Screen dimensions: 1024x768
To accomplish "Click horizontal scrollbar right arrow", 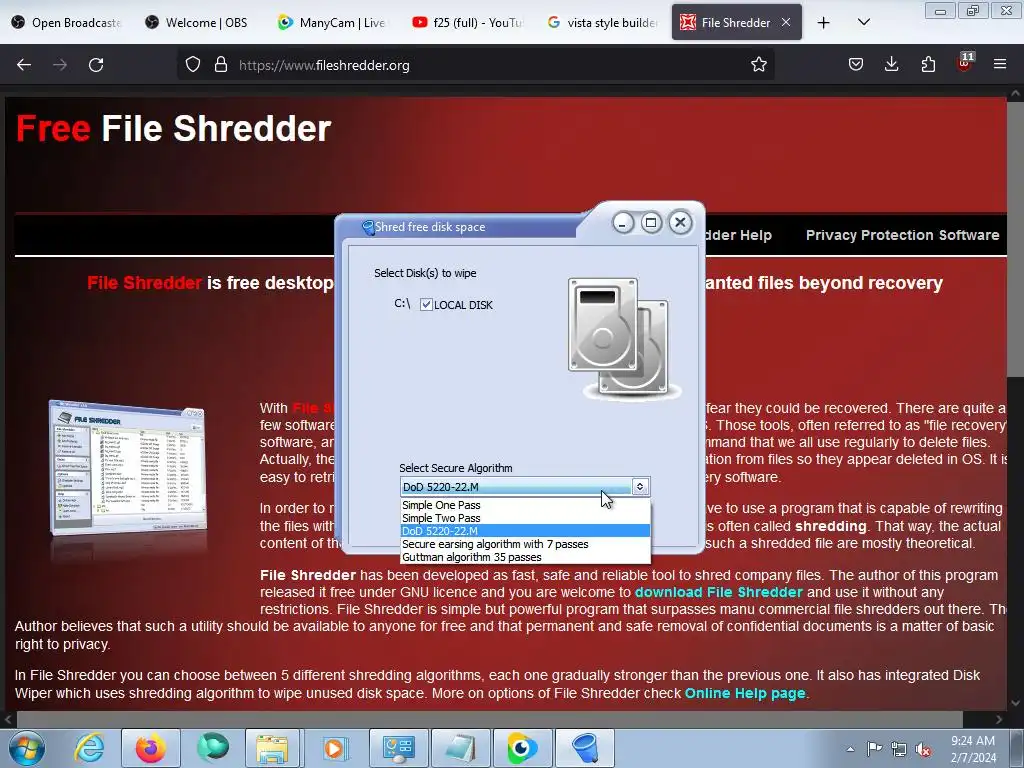I will coord(999,720).
